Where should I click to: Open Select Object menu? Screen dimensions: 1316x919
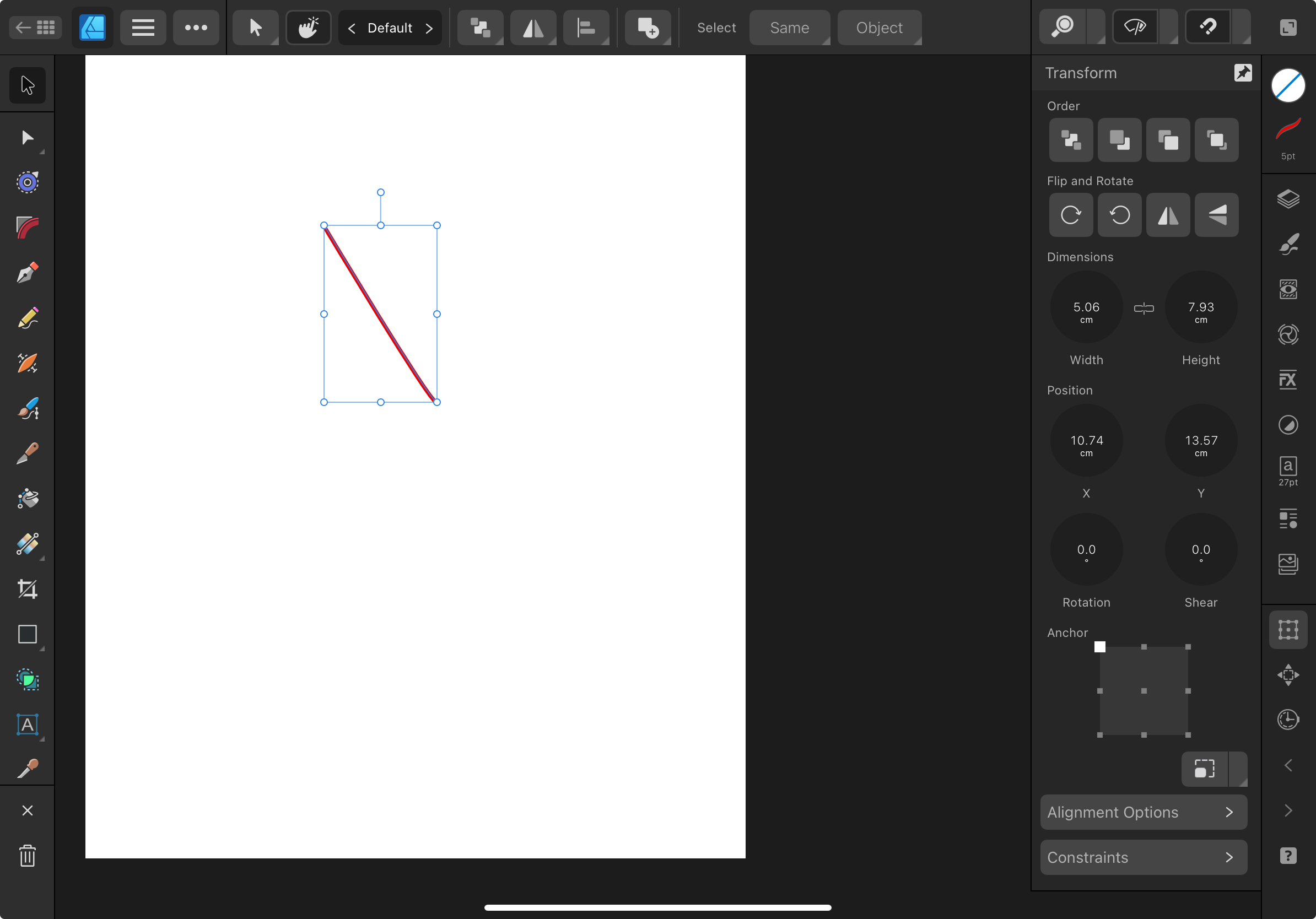pos(879,28)
